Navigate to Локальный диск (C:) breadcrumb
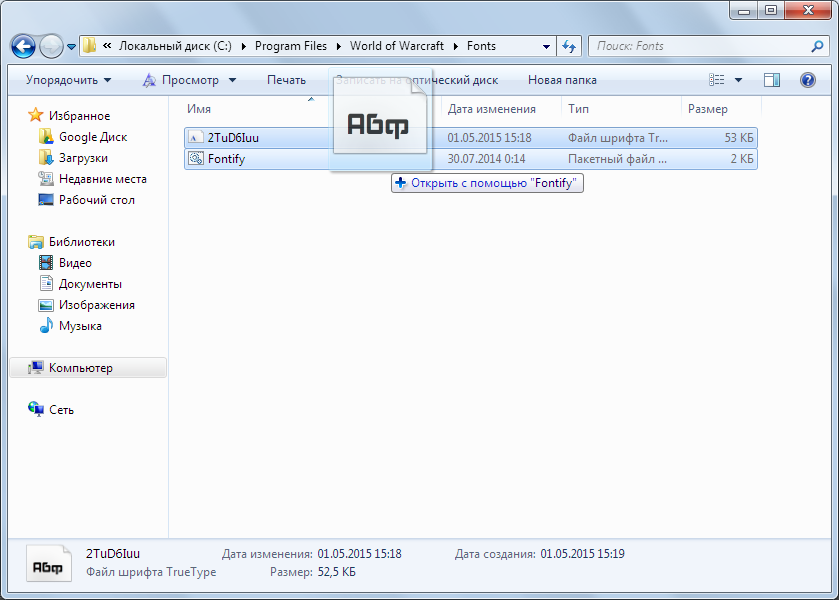Viewport: 839px width, 600px height. (x=175, y=46)
